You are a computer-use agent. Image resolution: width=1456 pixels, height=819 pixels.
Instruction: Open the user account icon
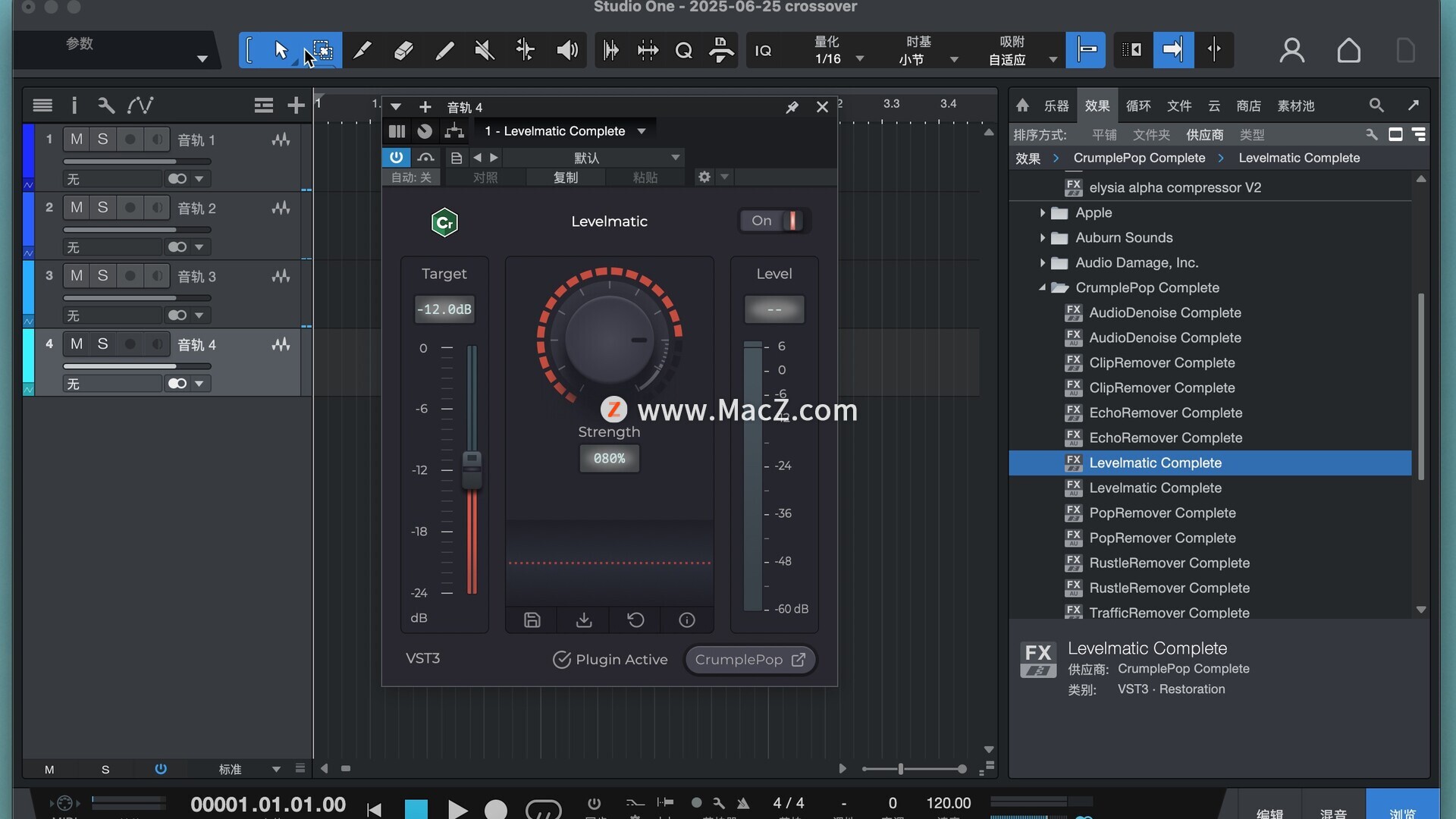pos(1291,50)
